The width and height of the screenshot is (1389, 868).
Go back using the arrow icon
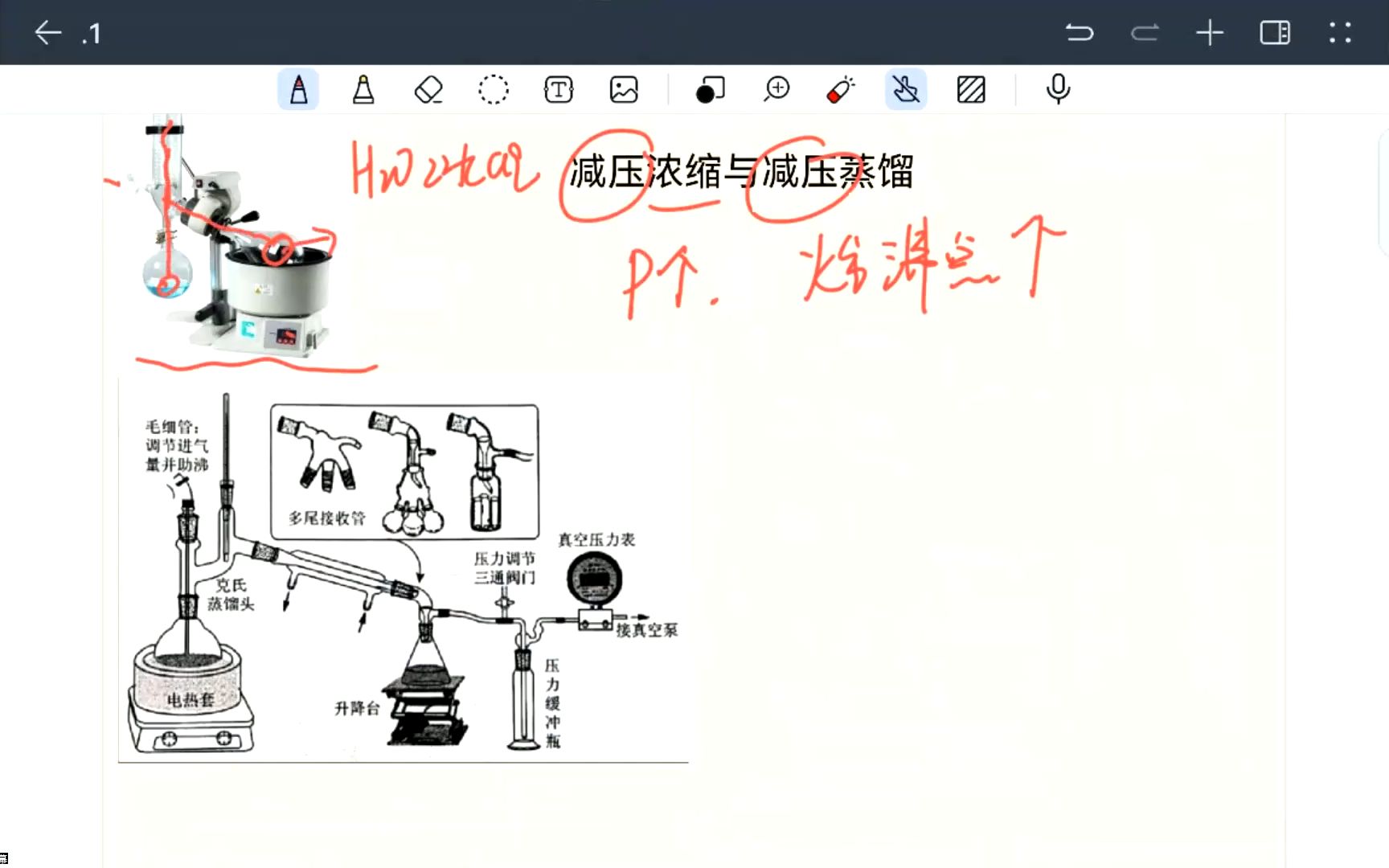point(48,32)
